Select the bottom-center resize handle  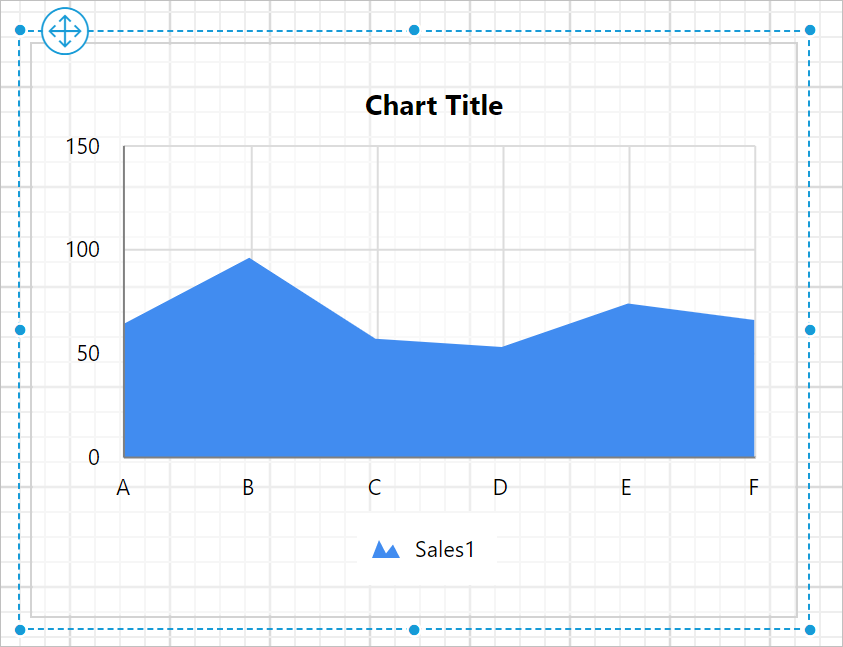tap(413, 630)
